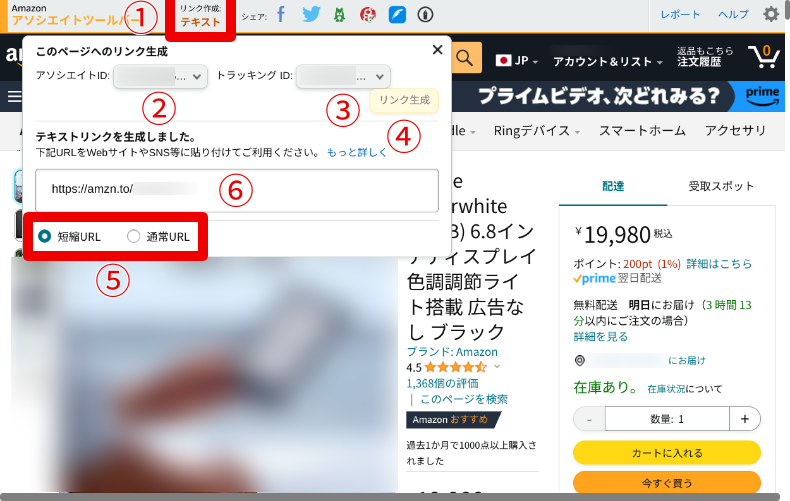The height and width of the screenshot is (501, 790).
Task: Click 詳細はこちら points link
Action: [719, 264]
